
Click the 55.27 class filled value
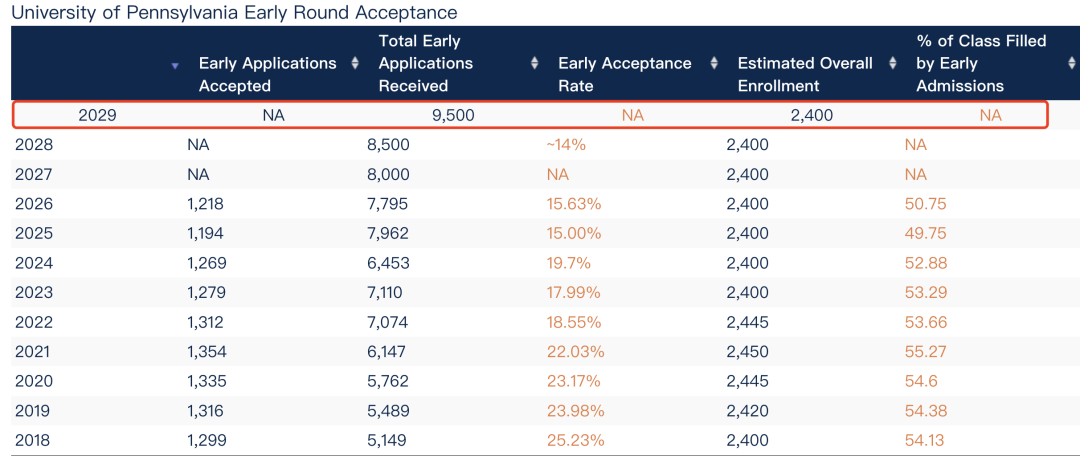(925, 352)
